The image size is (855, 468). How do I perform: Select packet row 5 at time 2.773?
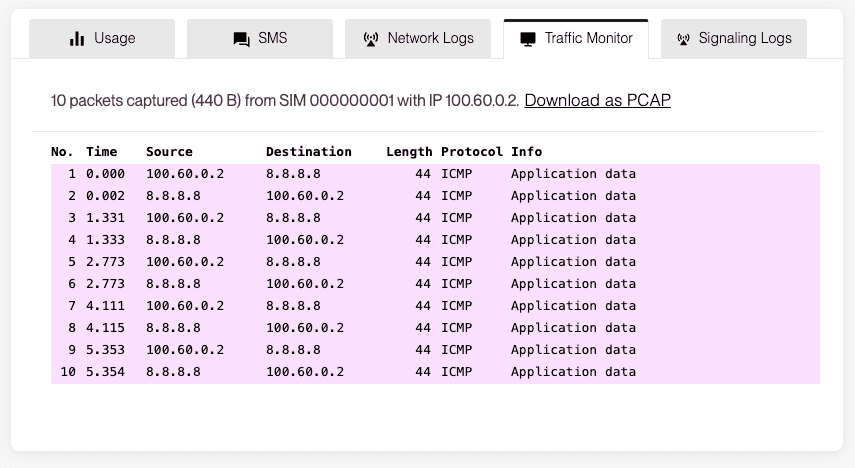[435, 262]
